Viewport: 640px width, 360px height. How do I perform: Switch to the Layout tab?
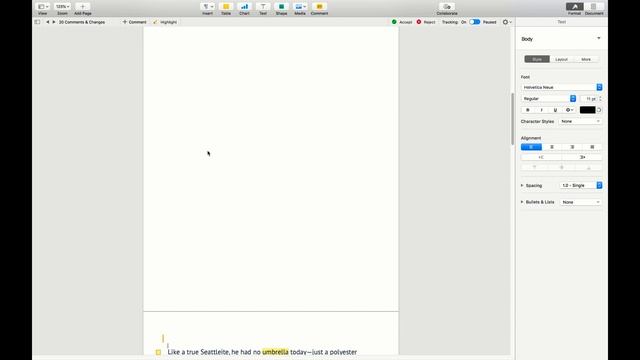(x=561, y=59)
